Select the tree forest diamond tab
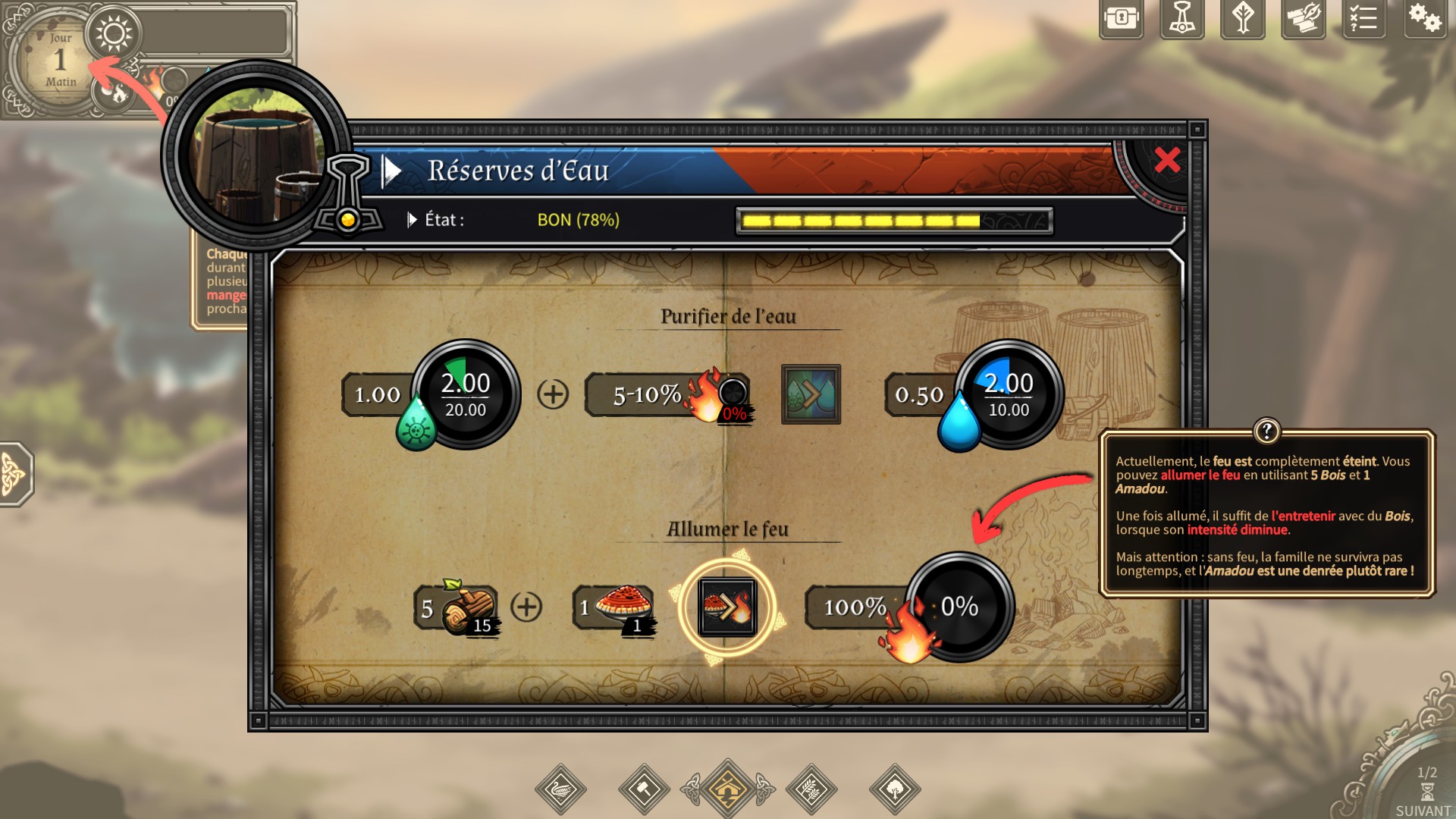 (894, 789)
